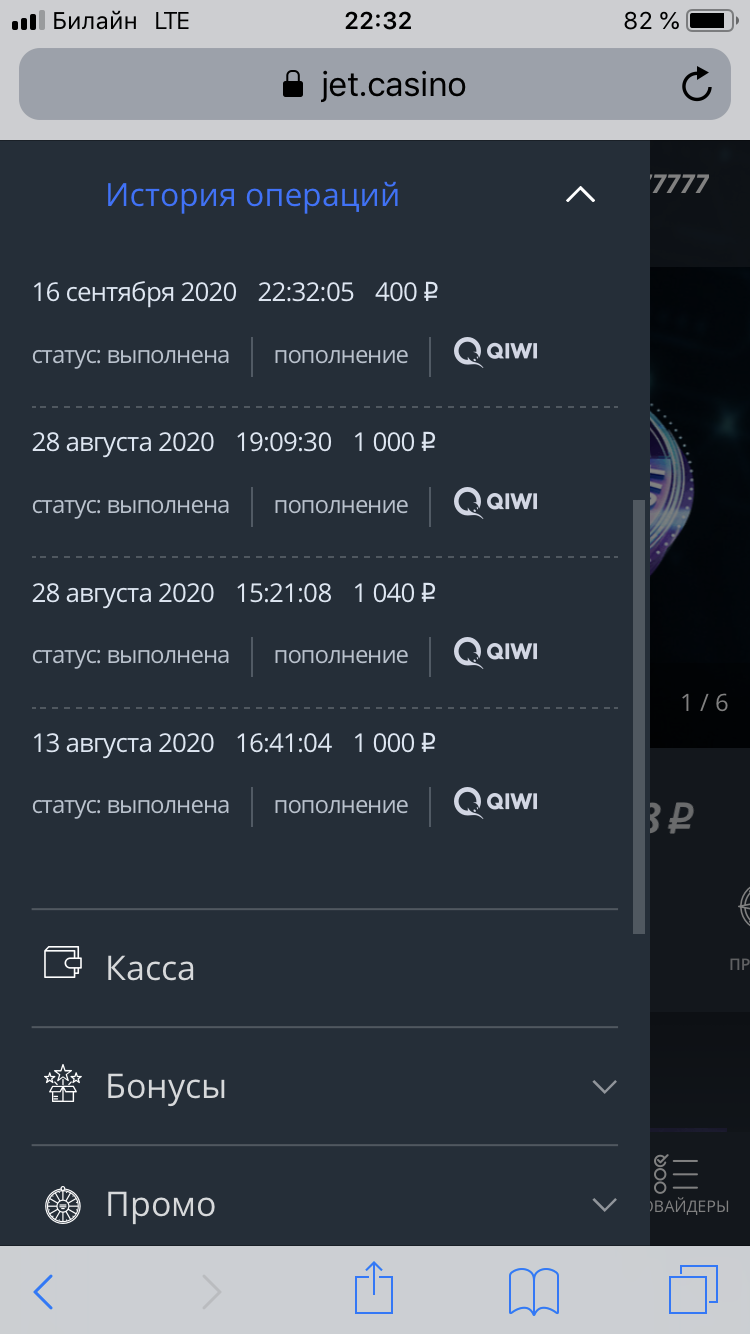Image resolution: width=750 pixels, height=1334 pixels.
Task: Open the Safari tabs switcher icon
Action: pyautogui.click(x=693, y=1290)
